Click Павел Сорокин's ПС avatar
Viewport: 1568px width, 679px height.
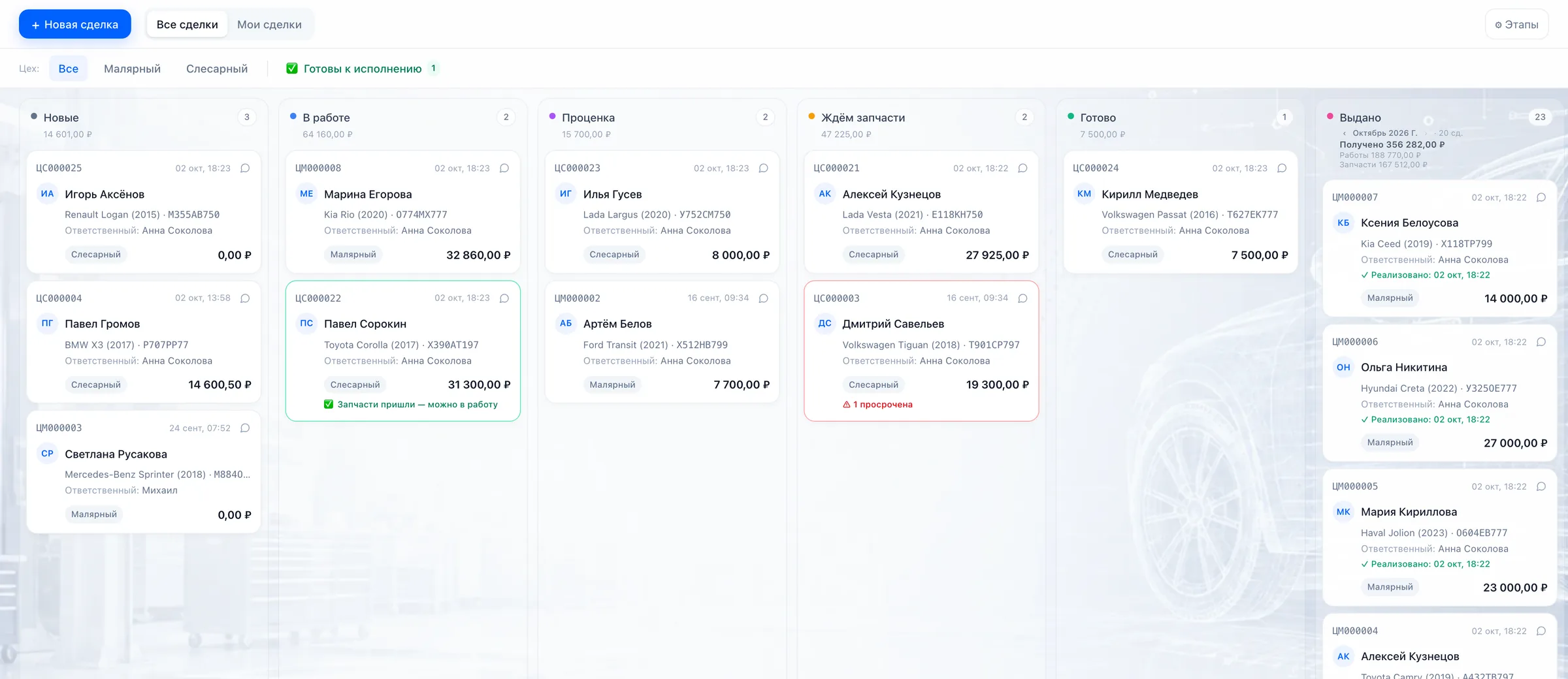pyautogui.click(x=306, y=323)
